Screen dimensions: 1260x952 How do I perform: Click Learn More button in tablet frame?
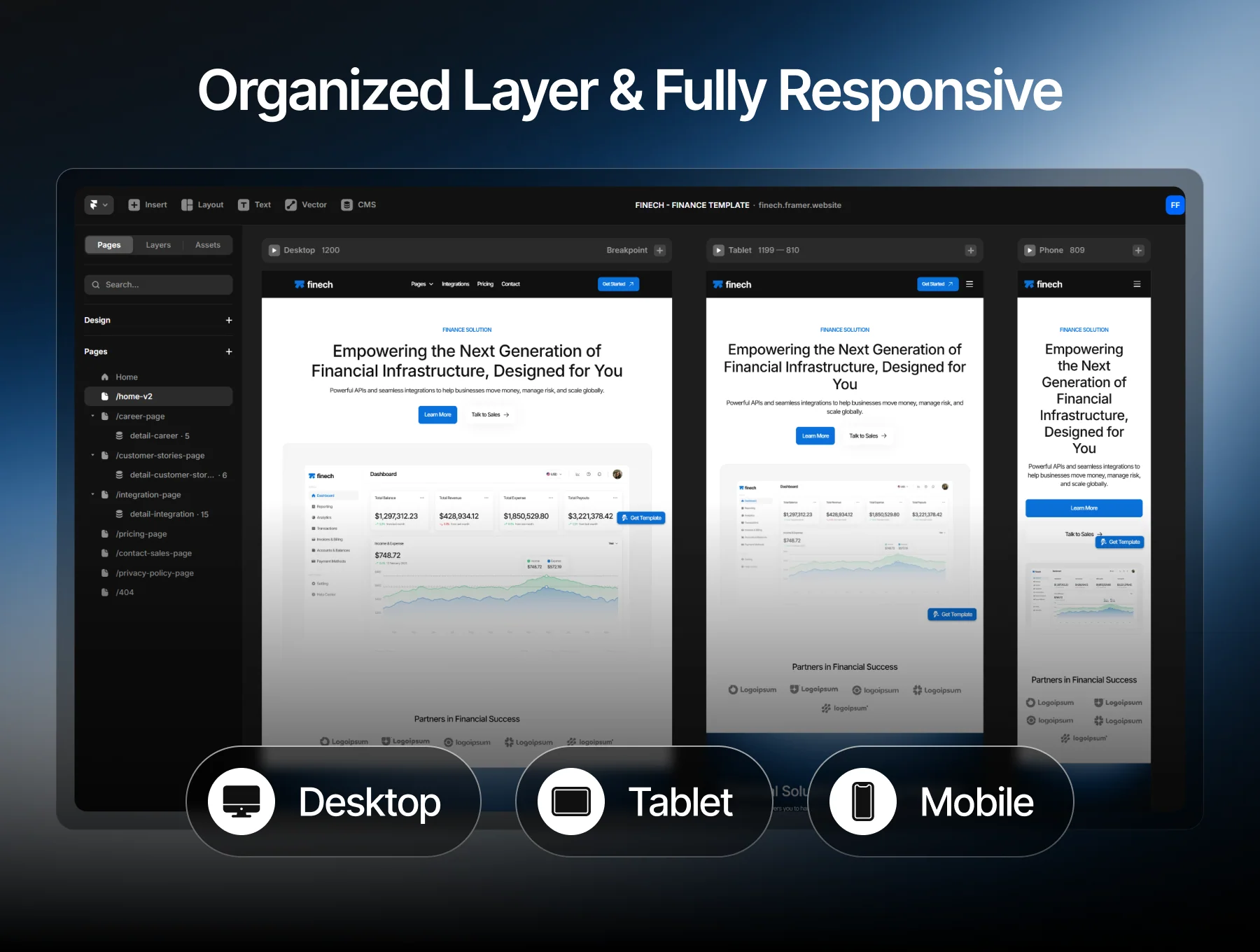tap(815, 435)
